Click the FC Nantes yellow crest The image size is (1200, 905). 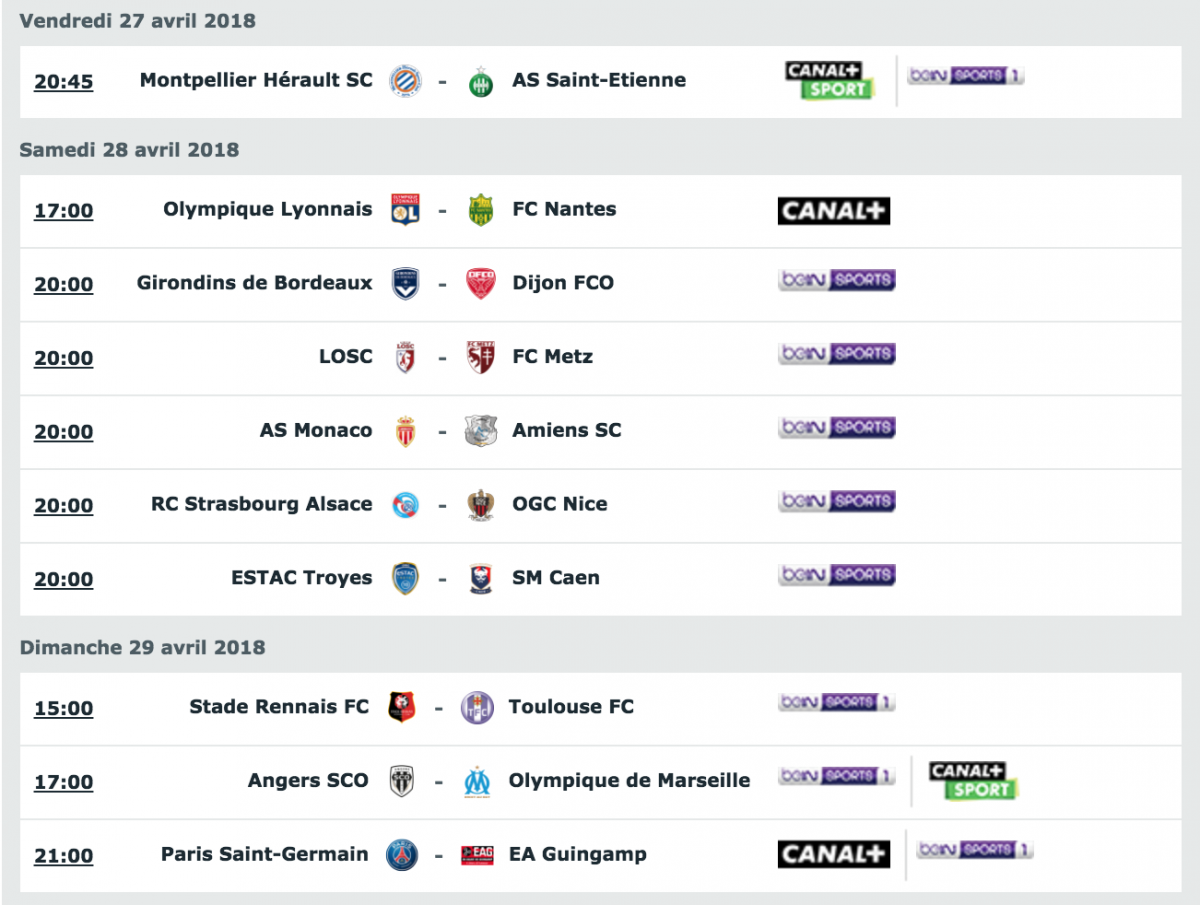(481, 210)
